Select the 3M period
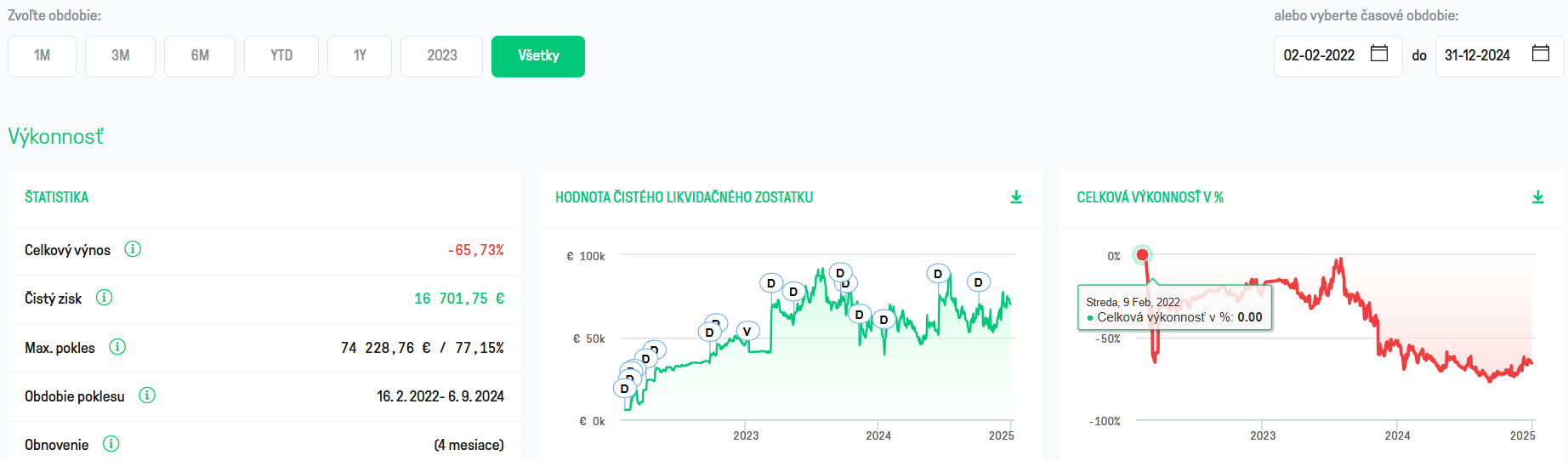 click(120, 56)
